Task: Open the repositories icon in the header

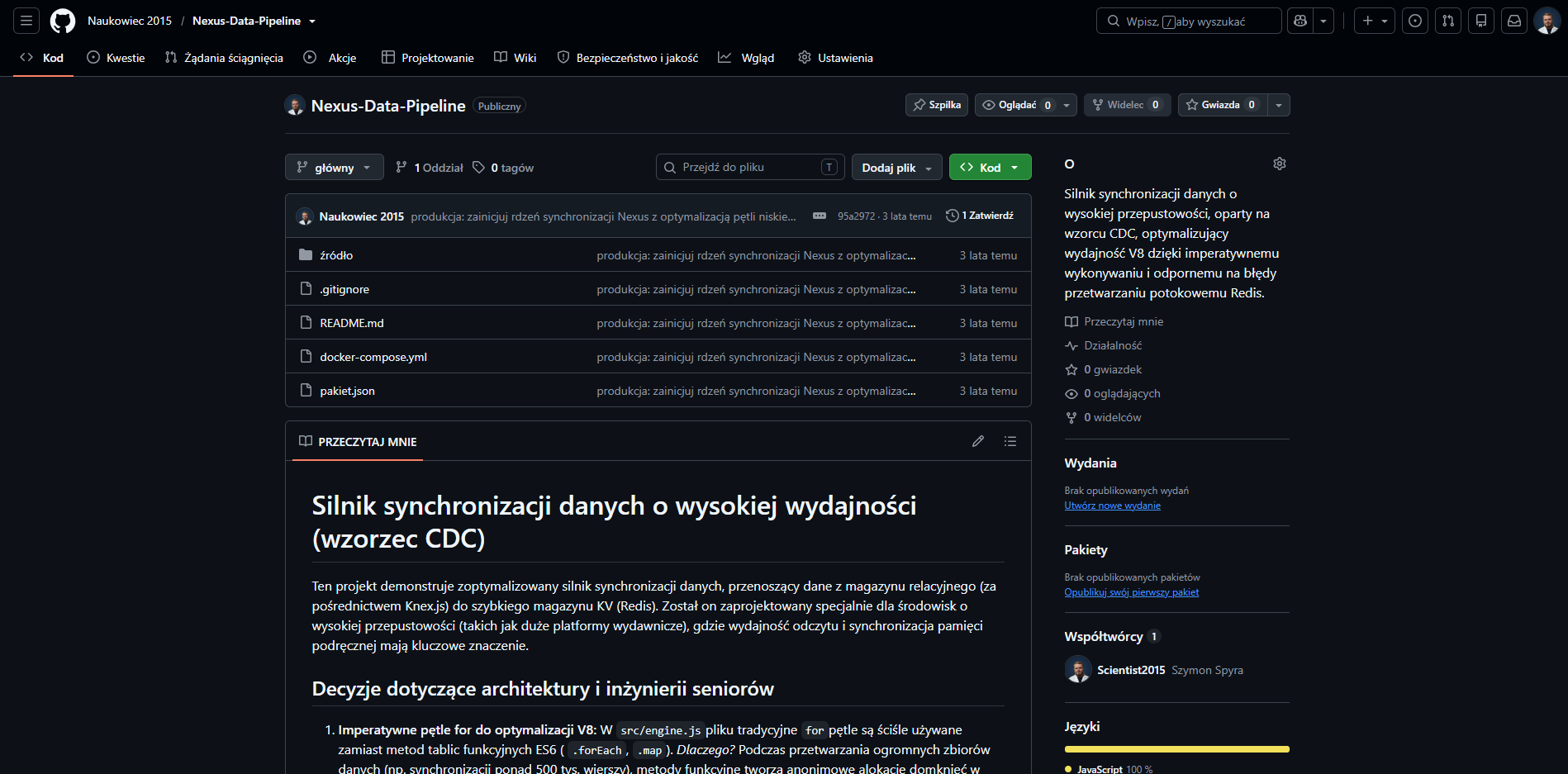Action: 1481,21
